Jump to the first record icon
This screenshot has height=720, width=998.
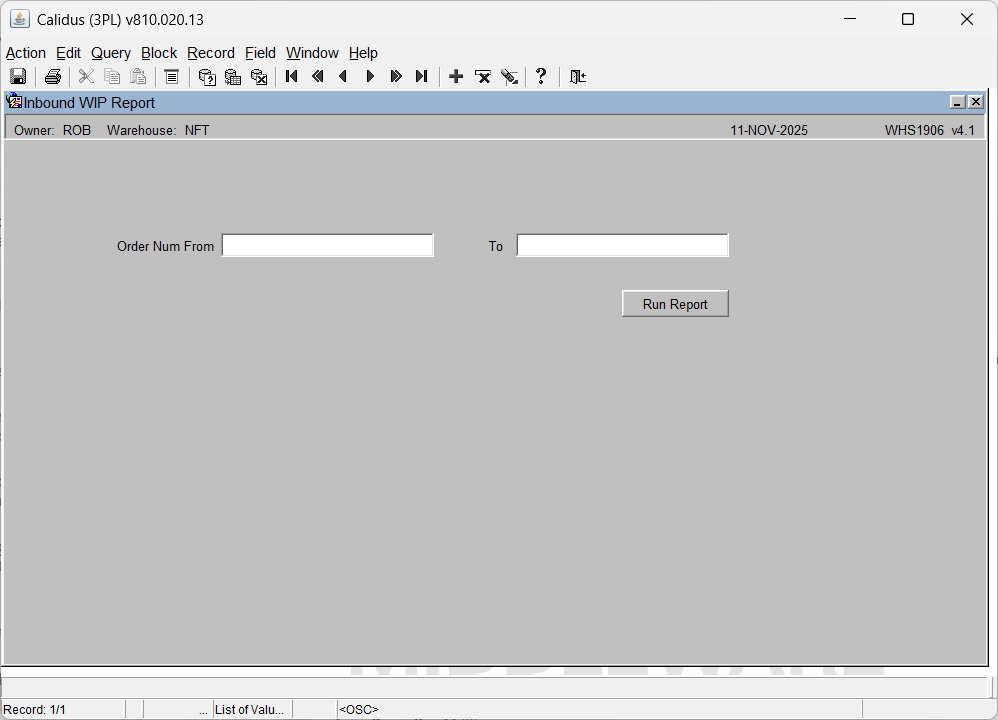click(x=292, y=77)
